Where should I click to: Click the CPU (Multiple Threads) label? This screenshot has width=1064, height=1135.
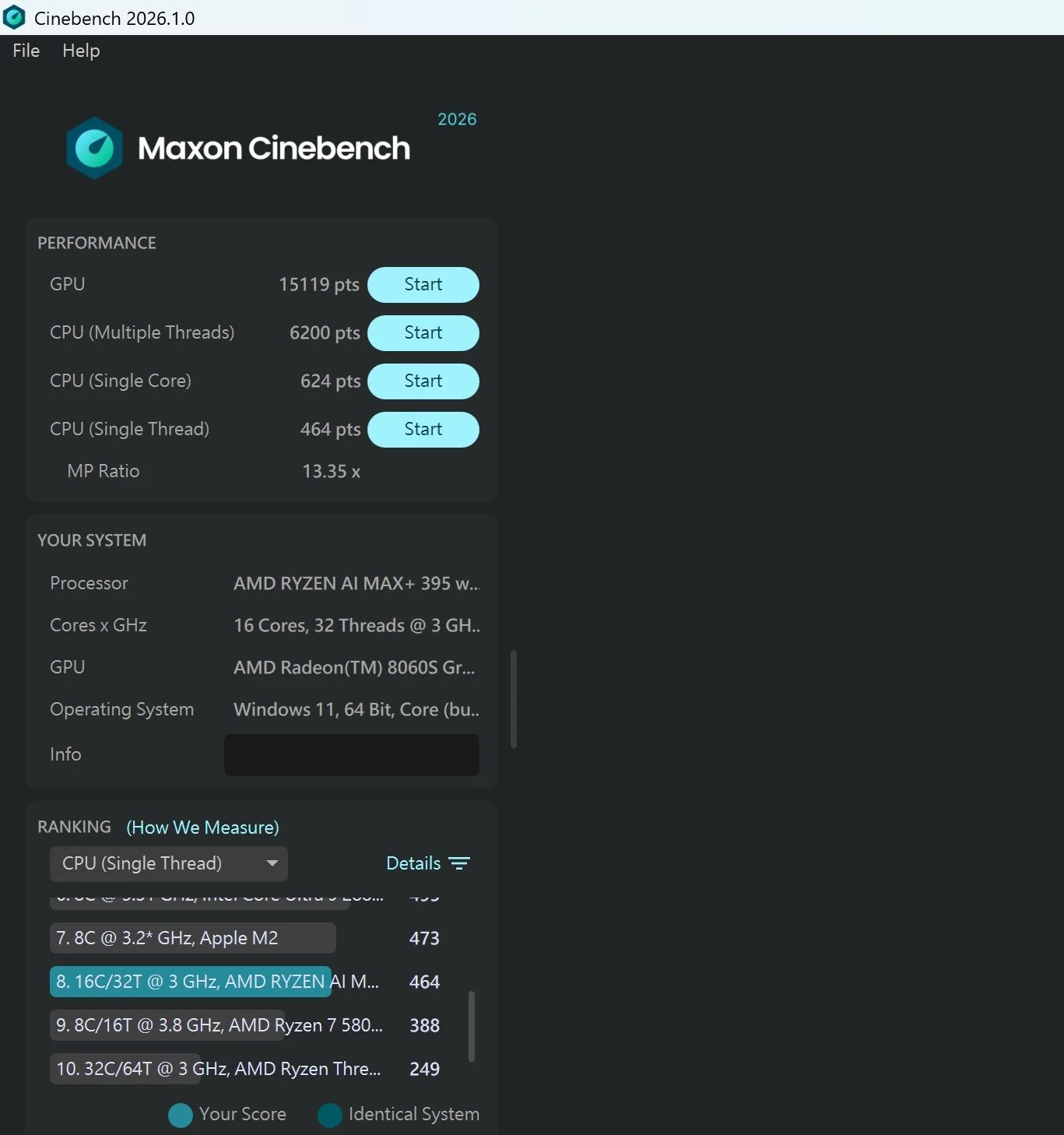tap(142, 333)
